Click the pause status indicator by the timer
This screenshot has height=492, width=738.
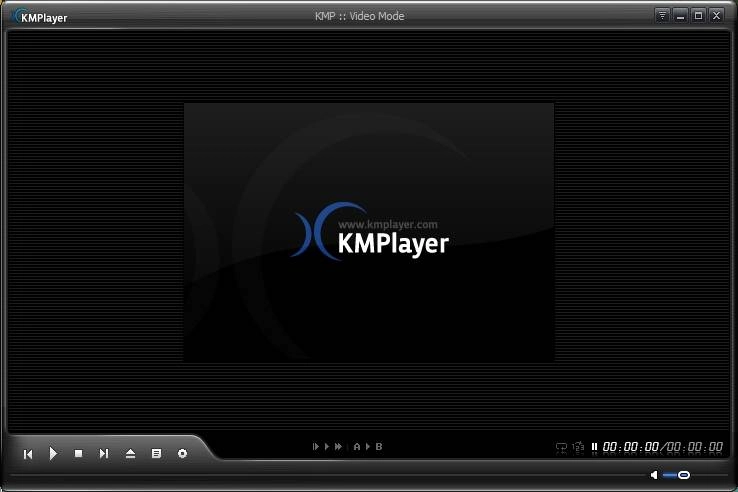pos(594,447)
